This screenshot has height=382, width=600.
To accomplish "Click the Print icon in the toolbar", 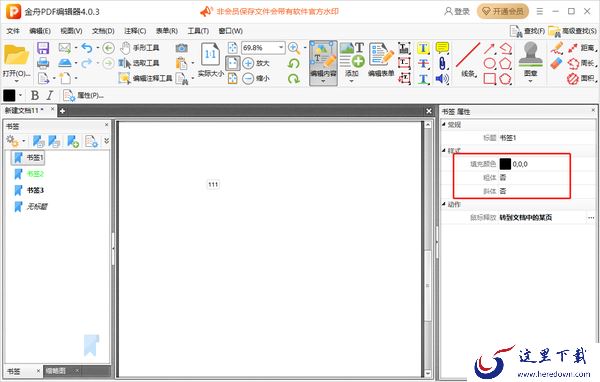I will pyautogui.click(x=43, y=63).
